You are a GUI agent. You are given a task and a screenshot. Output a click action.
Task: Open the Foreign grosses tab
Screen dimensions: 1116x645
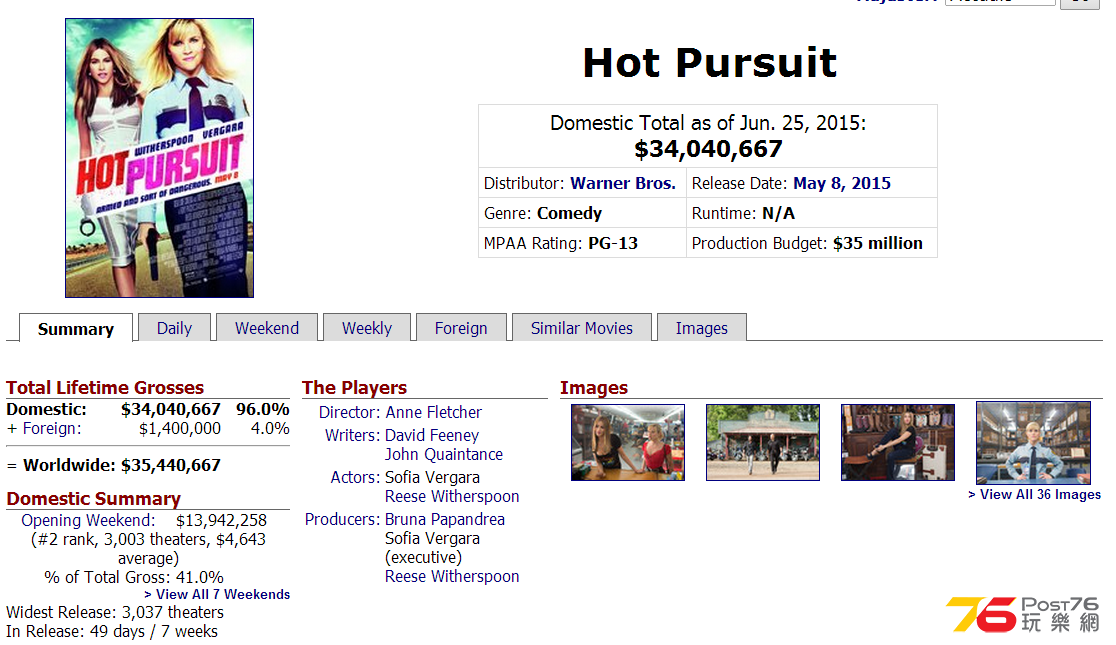461,328
